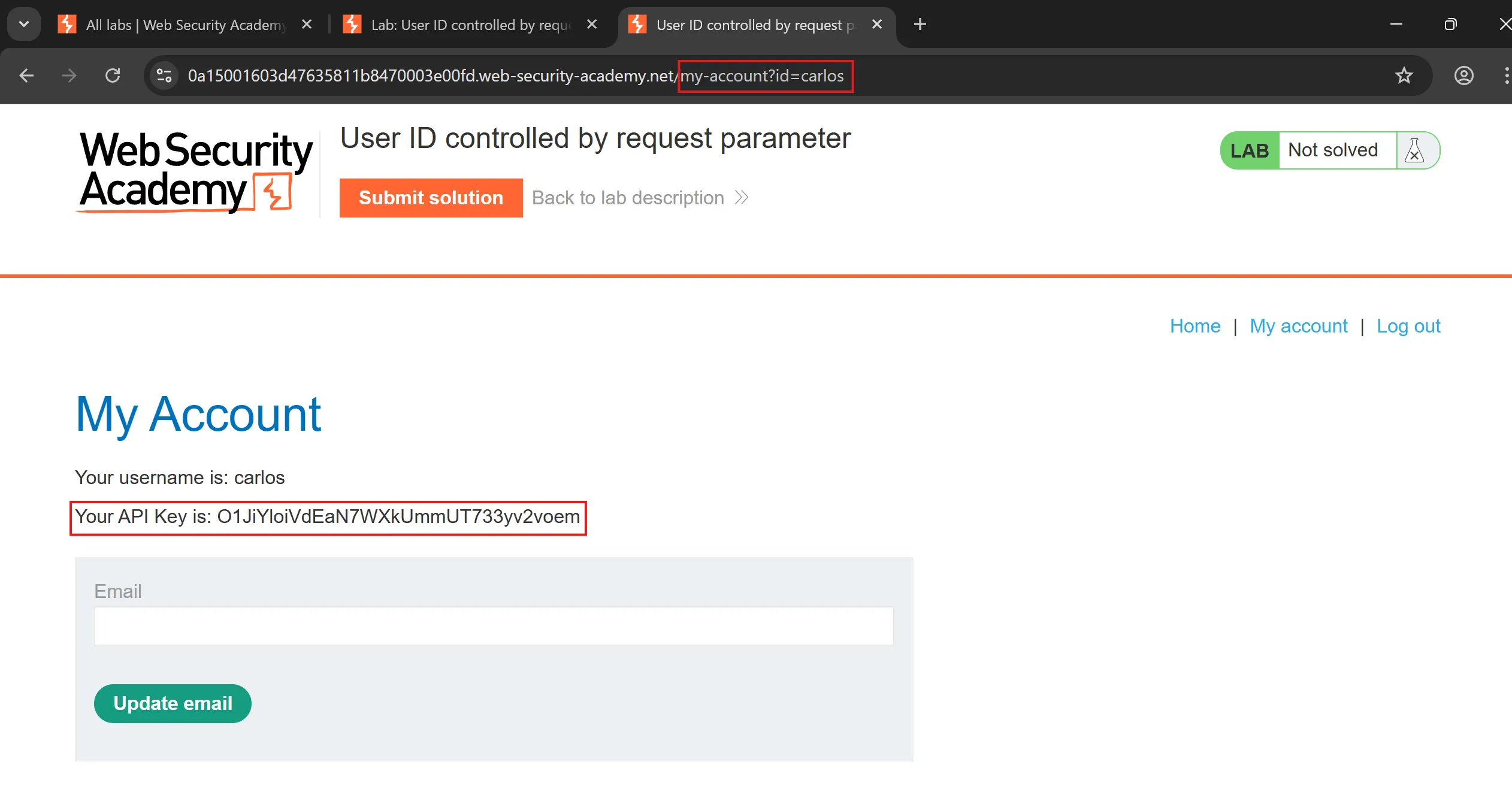This screenshot has height=804, width=1512.
Task: Open new tab with plus button
Action: click(920, 25)
